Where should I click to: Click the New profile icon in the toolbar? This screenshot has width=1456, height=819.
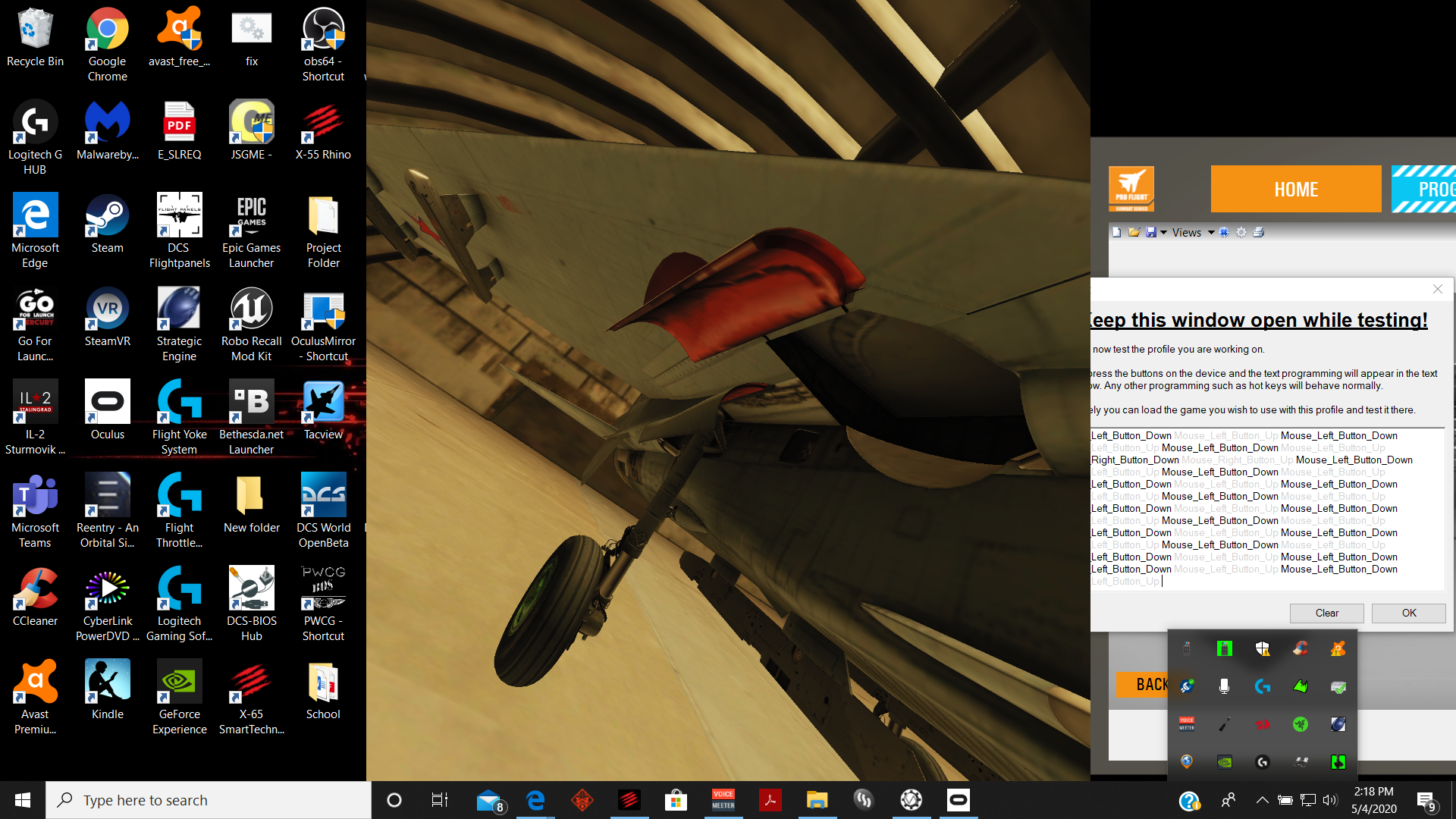[1116, 233]
